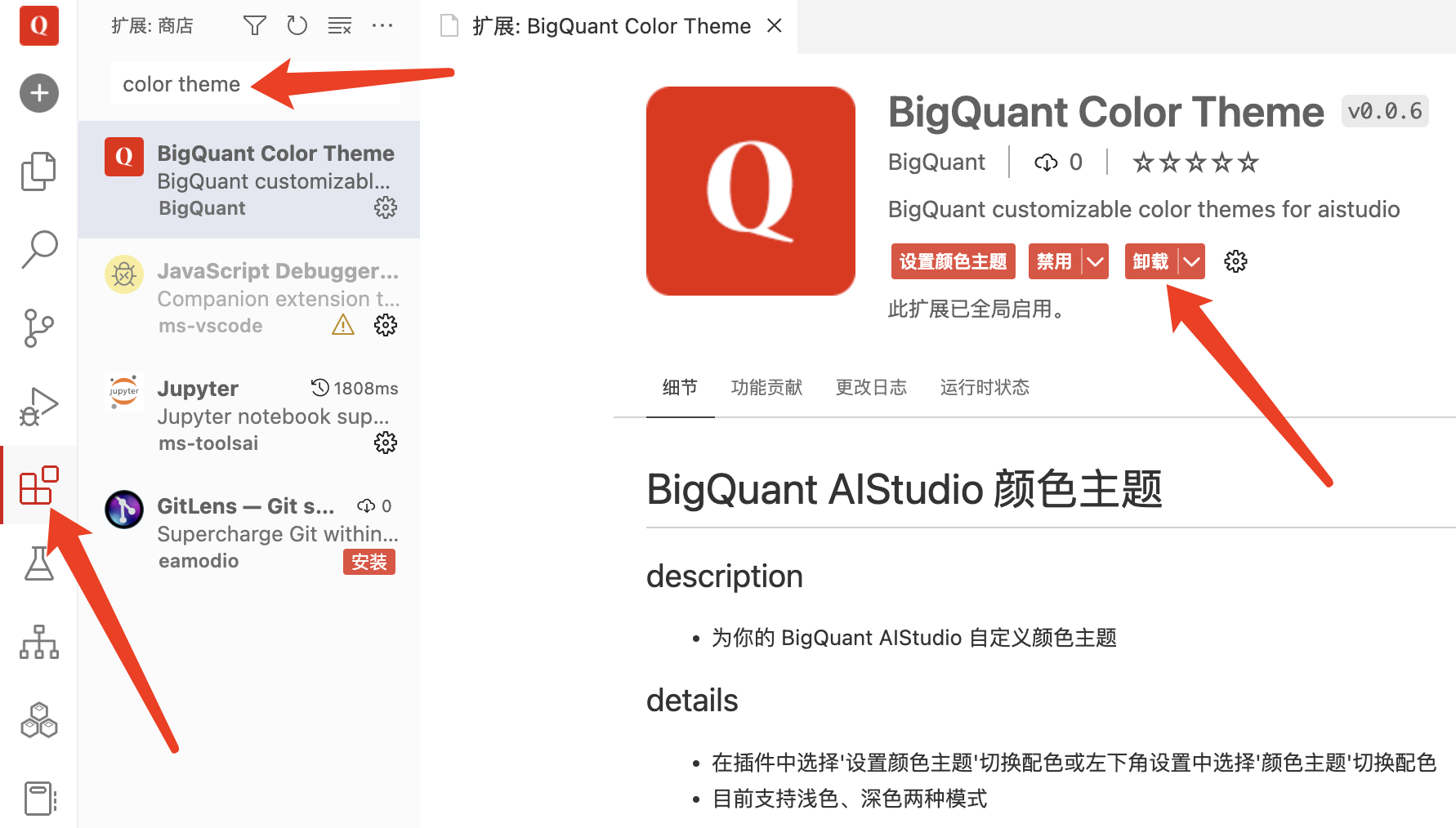Click the ms-toolsai publisher name

pos(208,443)
